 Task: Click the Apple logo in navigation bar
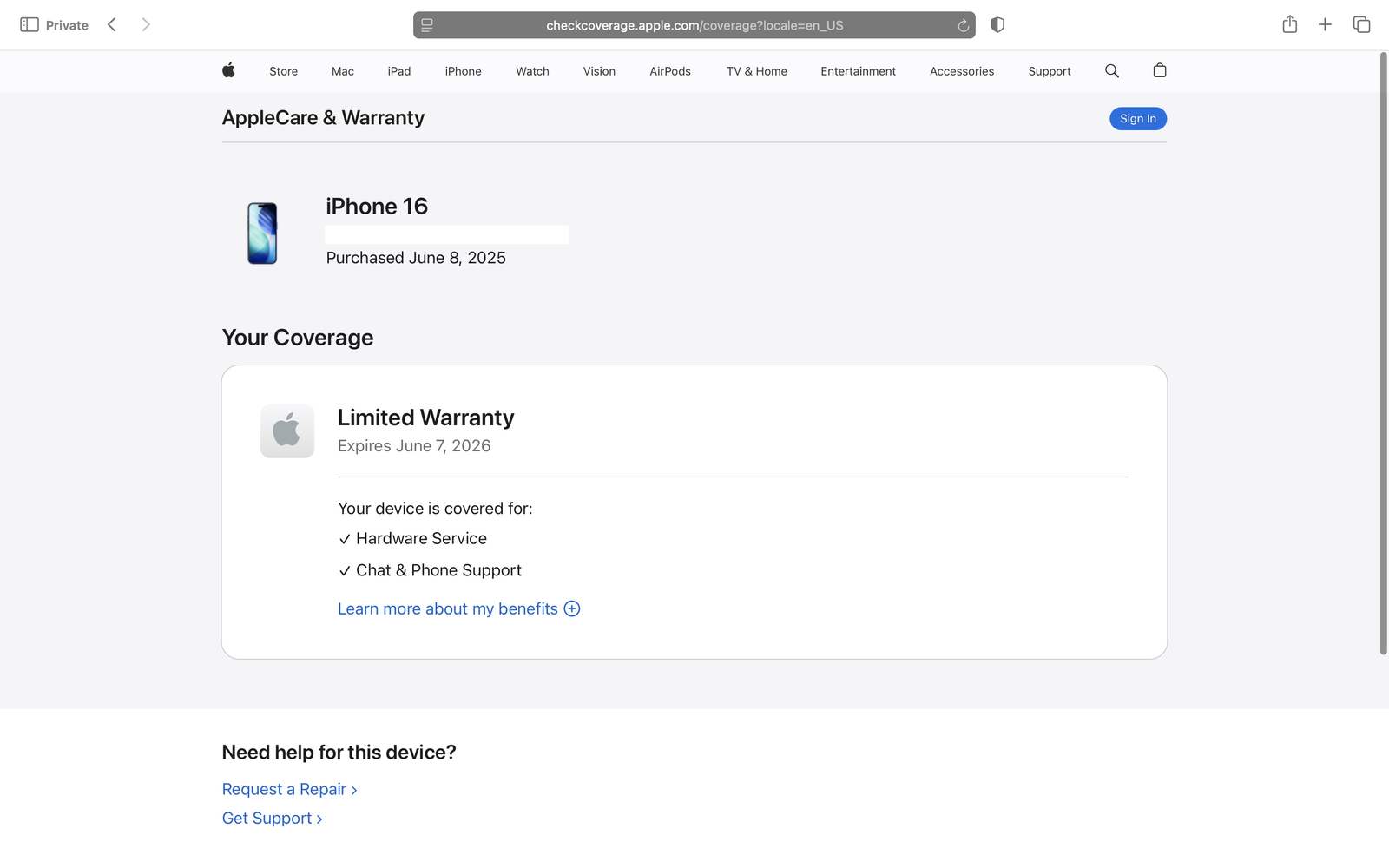click(228, 70)
